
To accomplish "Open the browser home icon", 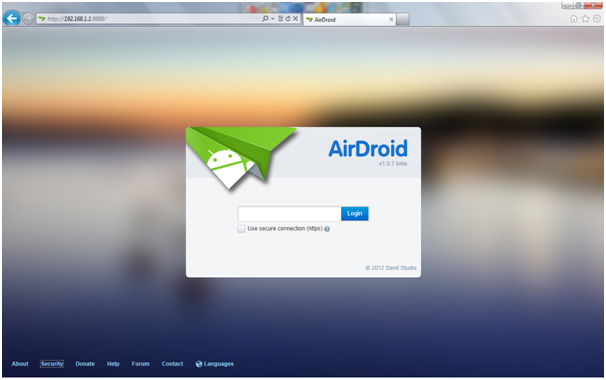I will coord(574,19).
